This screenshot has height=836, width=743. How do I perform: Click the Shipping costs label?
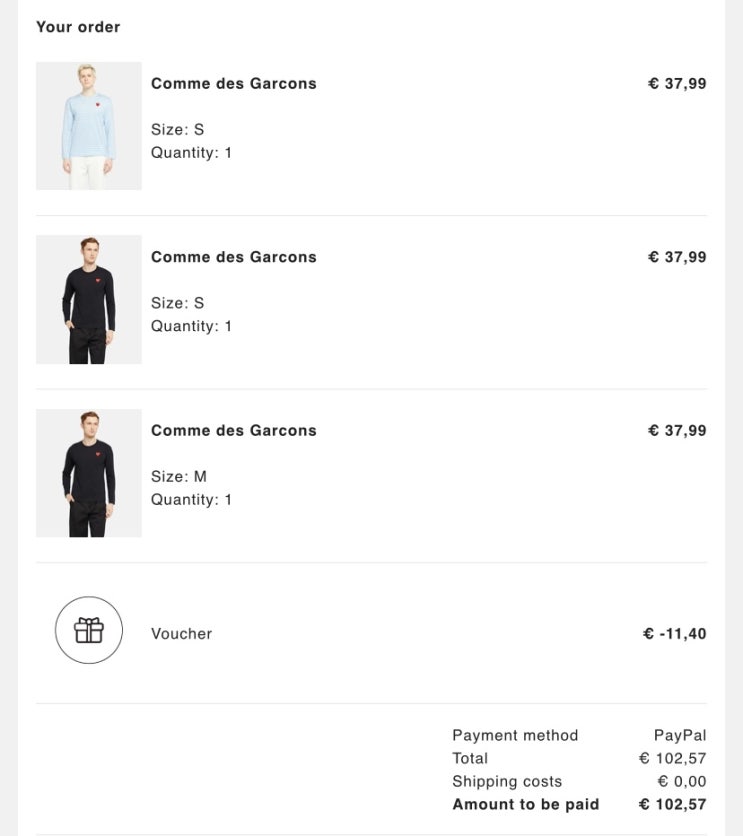(507, 782)
